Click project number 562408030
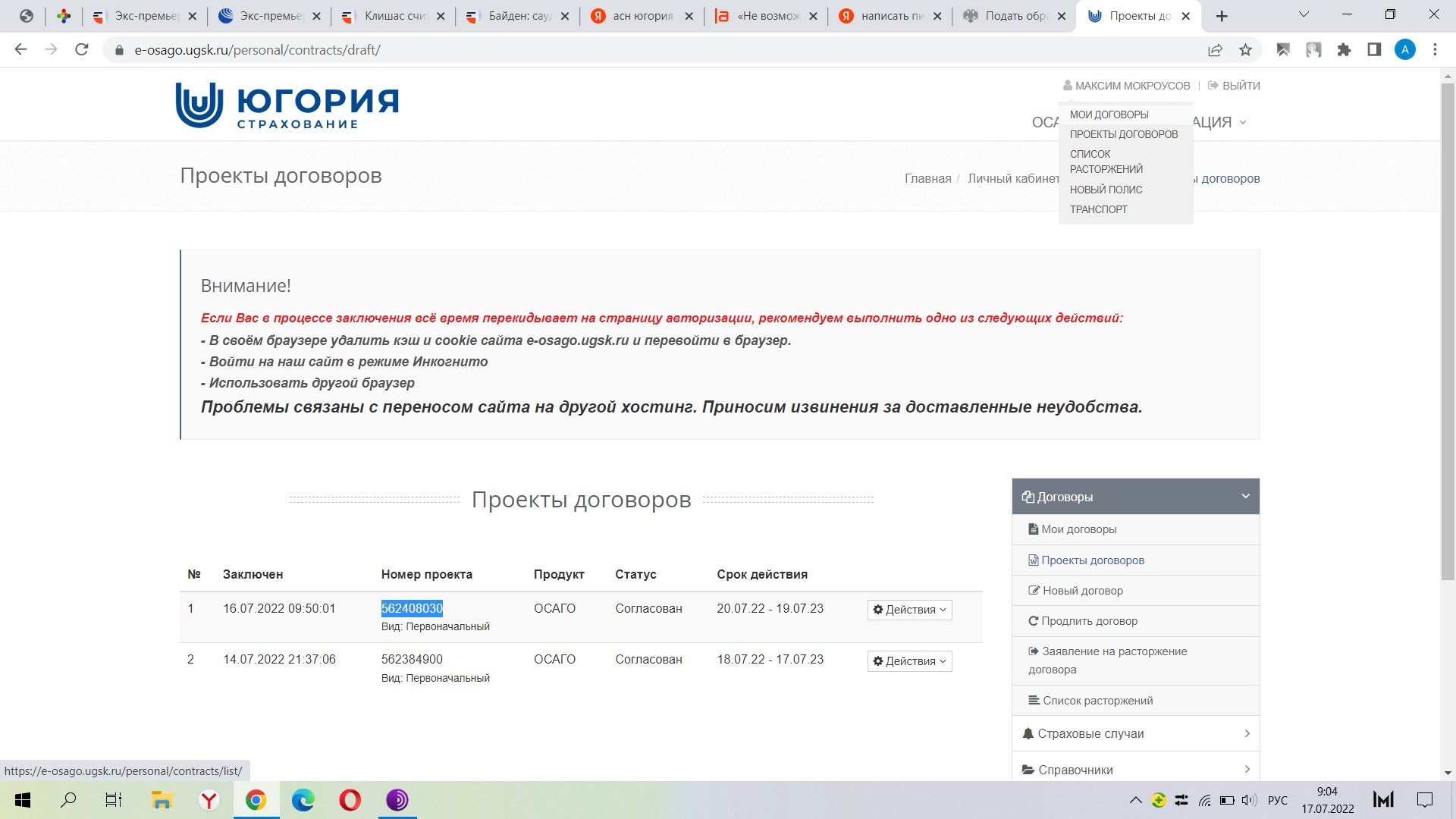This screenshot has width=1456, height=819. pyautogui.click(x=412, y=608)
